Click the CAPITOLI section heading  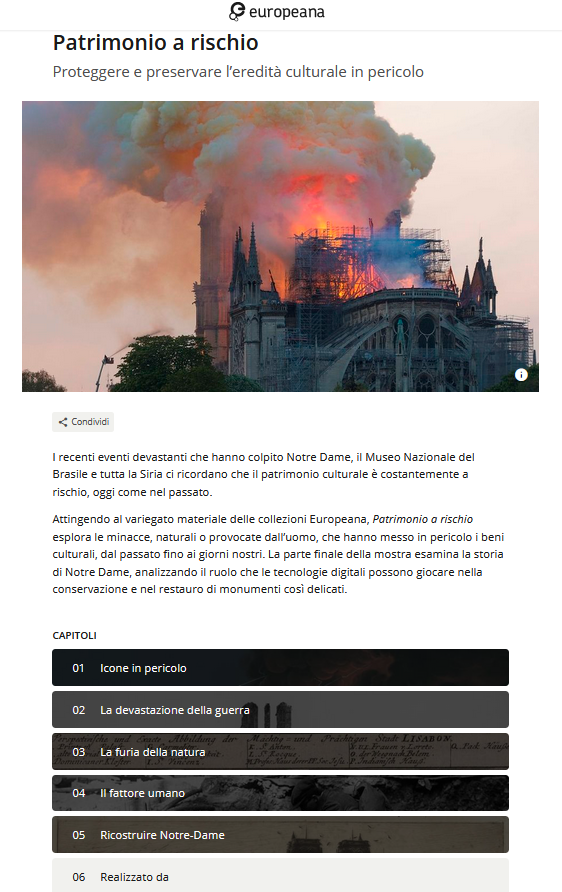coord(75,635)
